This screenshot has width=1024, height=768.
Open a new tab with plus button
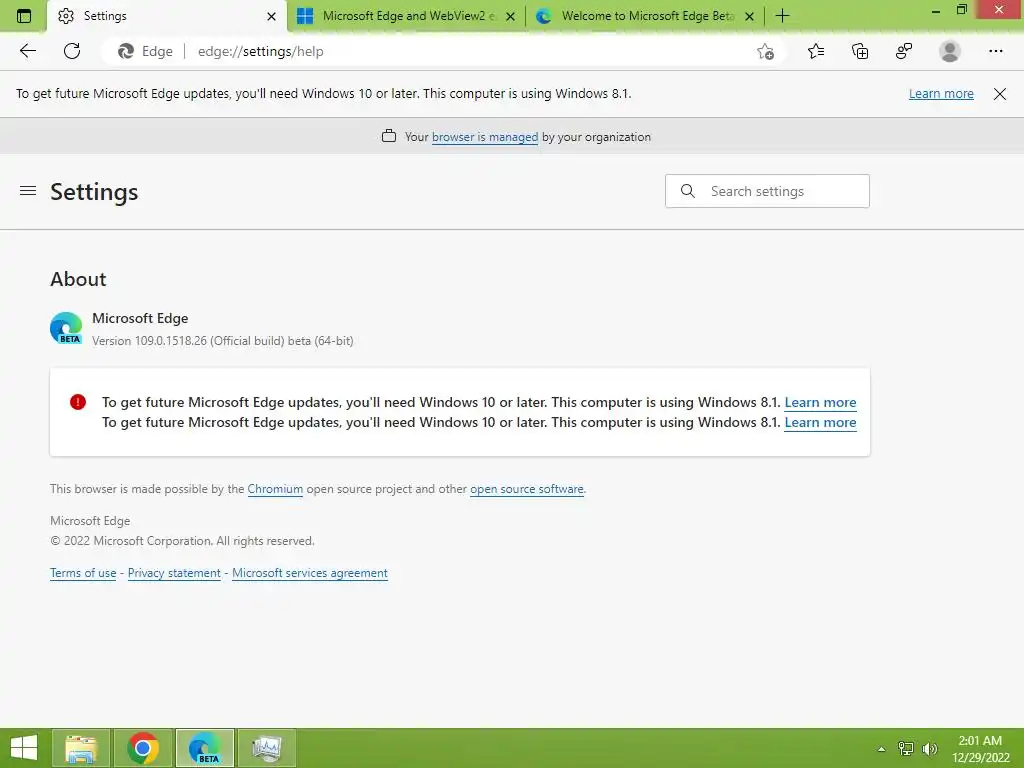(x=782, y=16)
